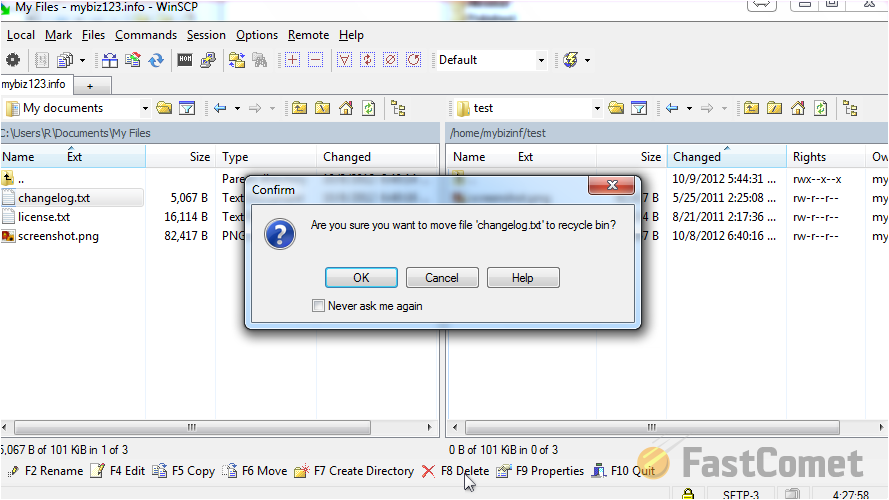Go back in local panel history
Image resolution: width=889 pixels, height=500 pixels.
point(221,108)
